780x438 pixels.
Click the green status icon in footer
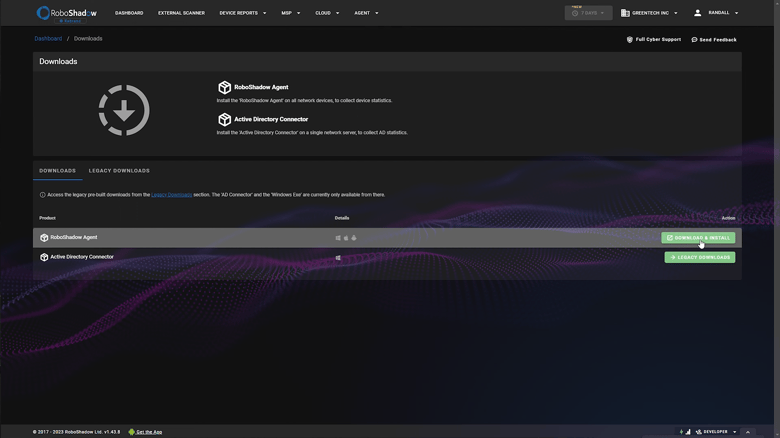pos(681,432)
